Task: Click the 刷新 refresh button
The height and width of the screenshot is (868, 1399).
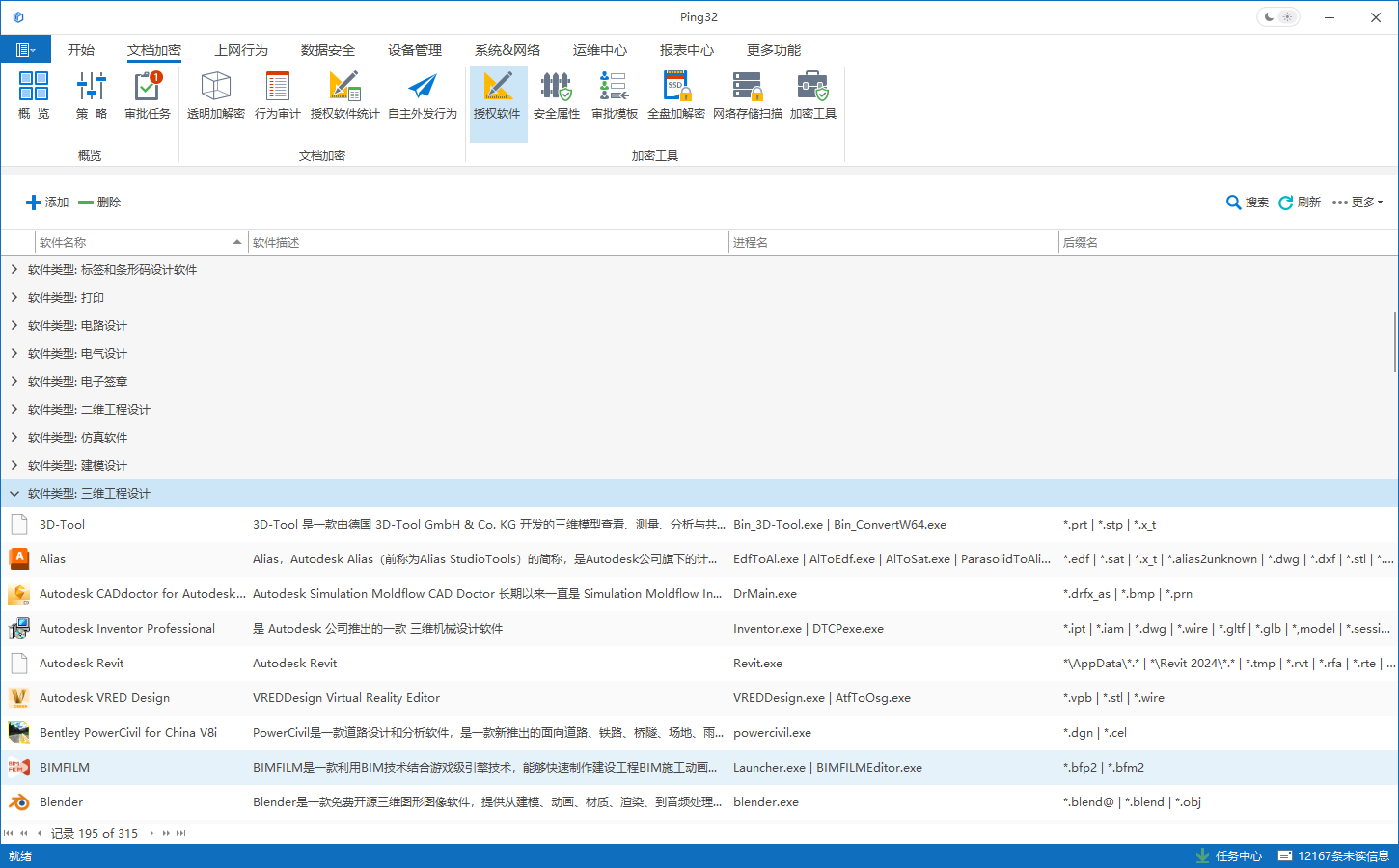Action: pos(1300,203)
